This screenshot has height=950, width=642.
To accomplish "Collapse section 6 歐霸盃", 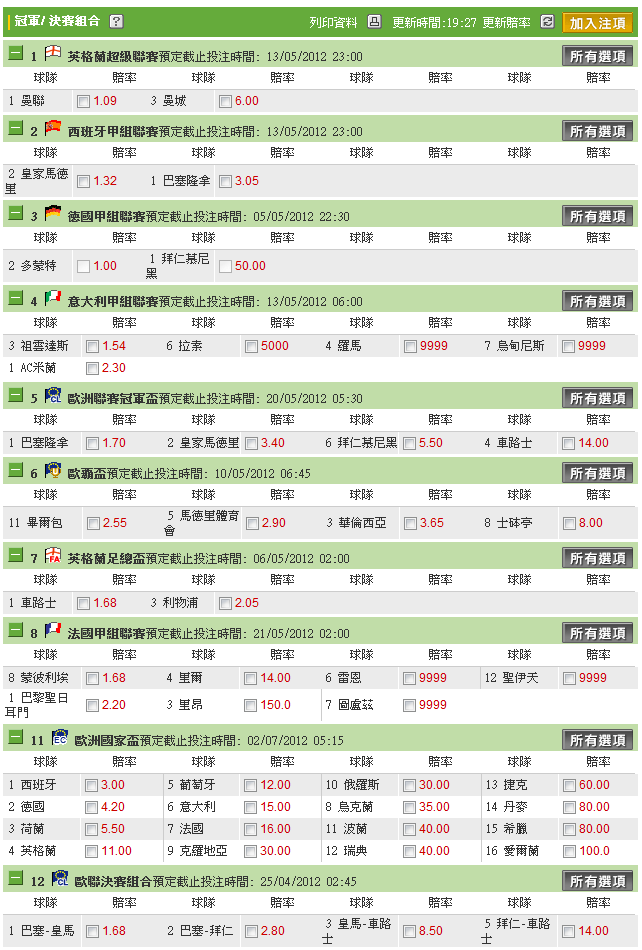I will point(16,470).
